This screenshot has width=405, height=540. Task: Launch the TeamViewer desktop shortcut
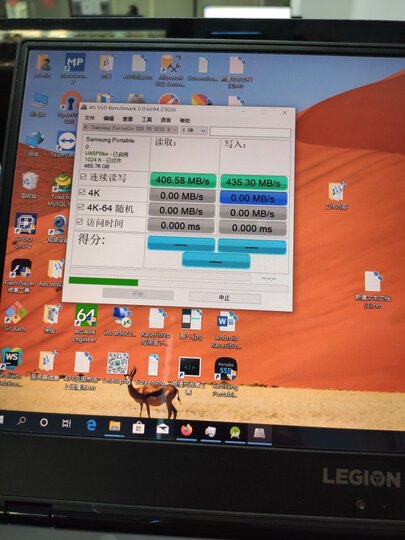pyautogui.click(x=65, y=144)
